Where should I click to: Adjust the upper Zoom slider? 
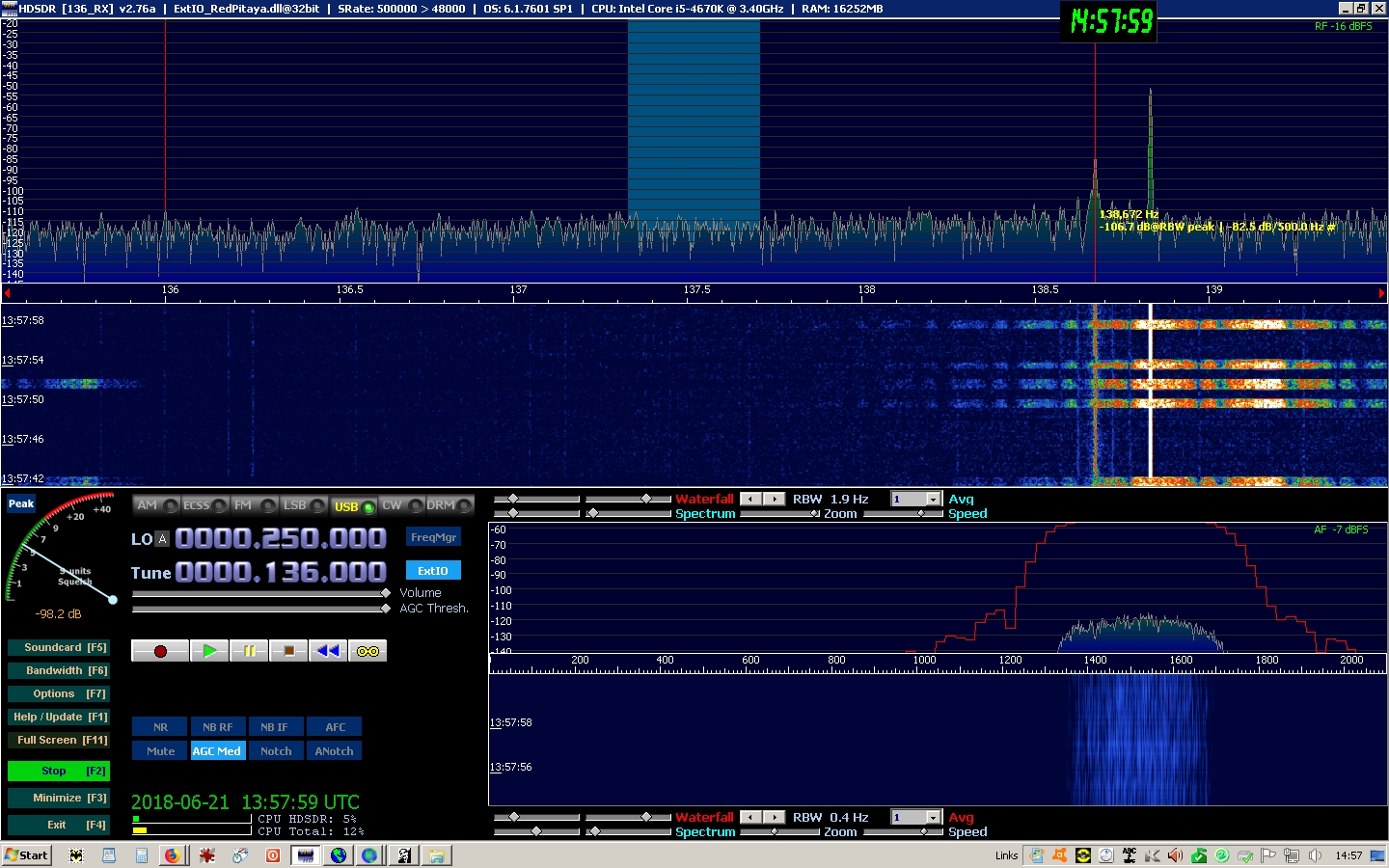[x=779, y=514]
